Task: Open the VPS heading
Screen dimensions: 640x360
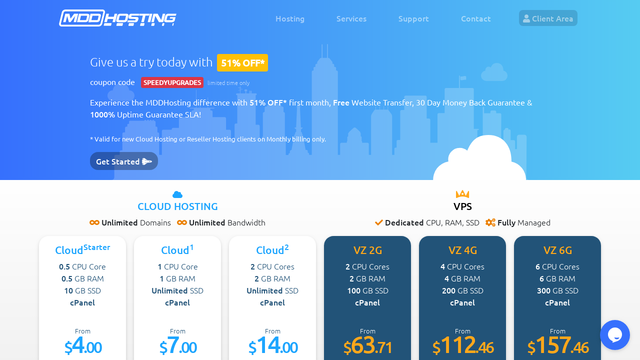Action: (x=462, y=207)
